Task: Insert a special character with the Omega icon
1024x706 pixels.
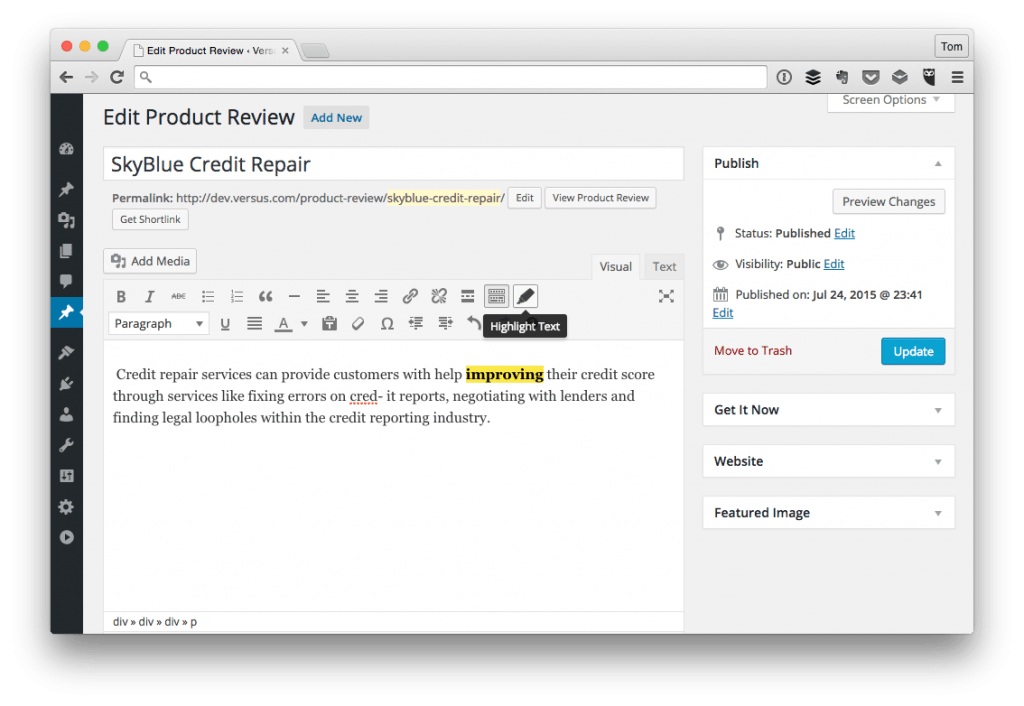Action: (x=387, y=323)
